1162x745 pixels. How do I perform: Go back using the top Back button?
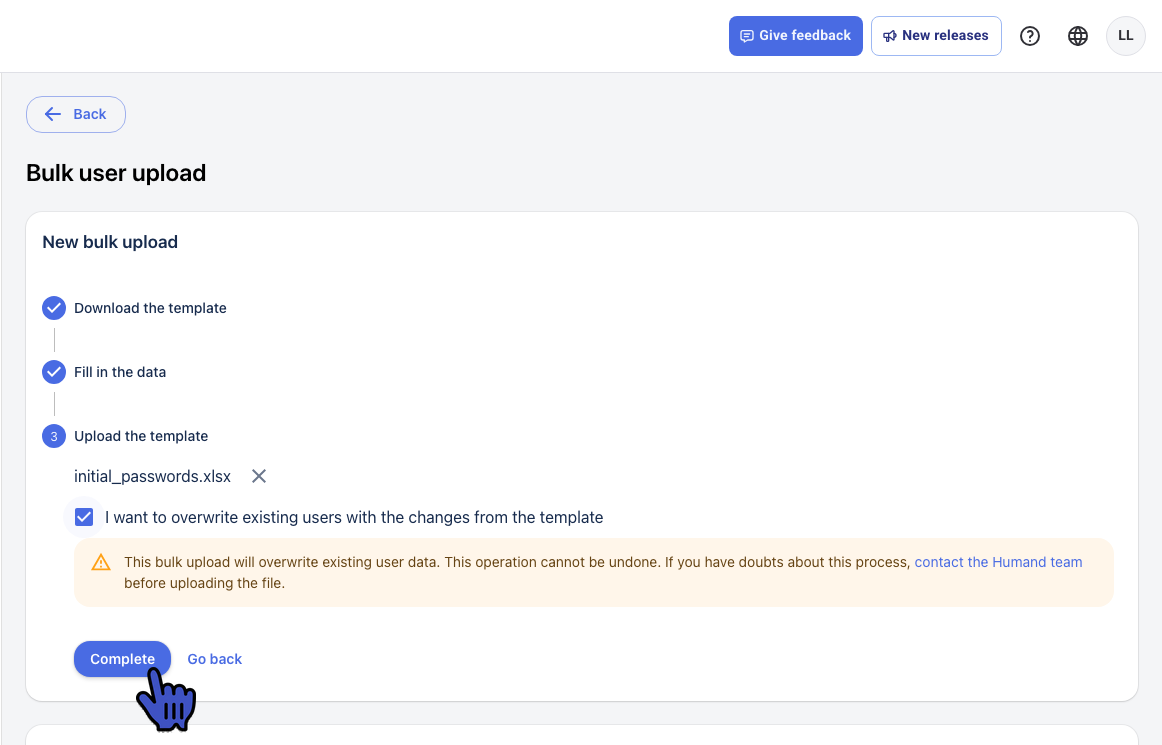coord(76,114)
